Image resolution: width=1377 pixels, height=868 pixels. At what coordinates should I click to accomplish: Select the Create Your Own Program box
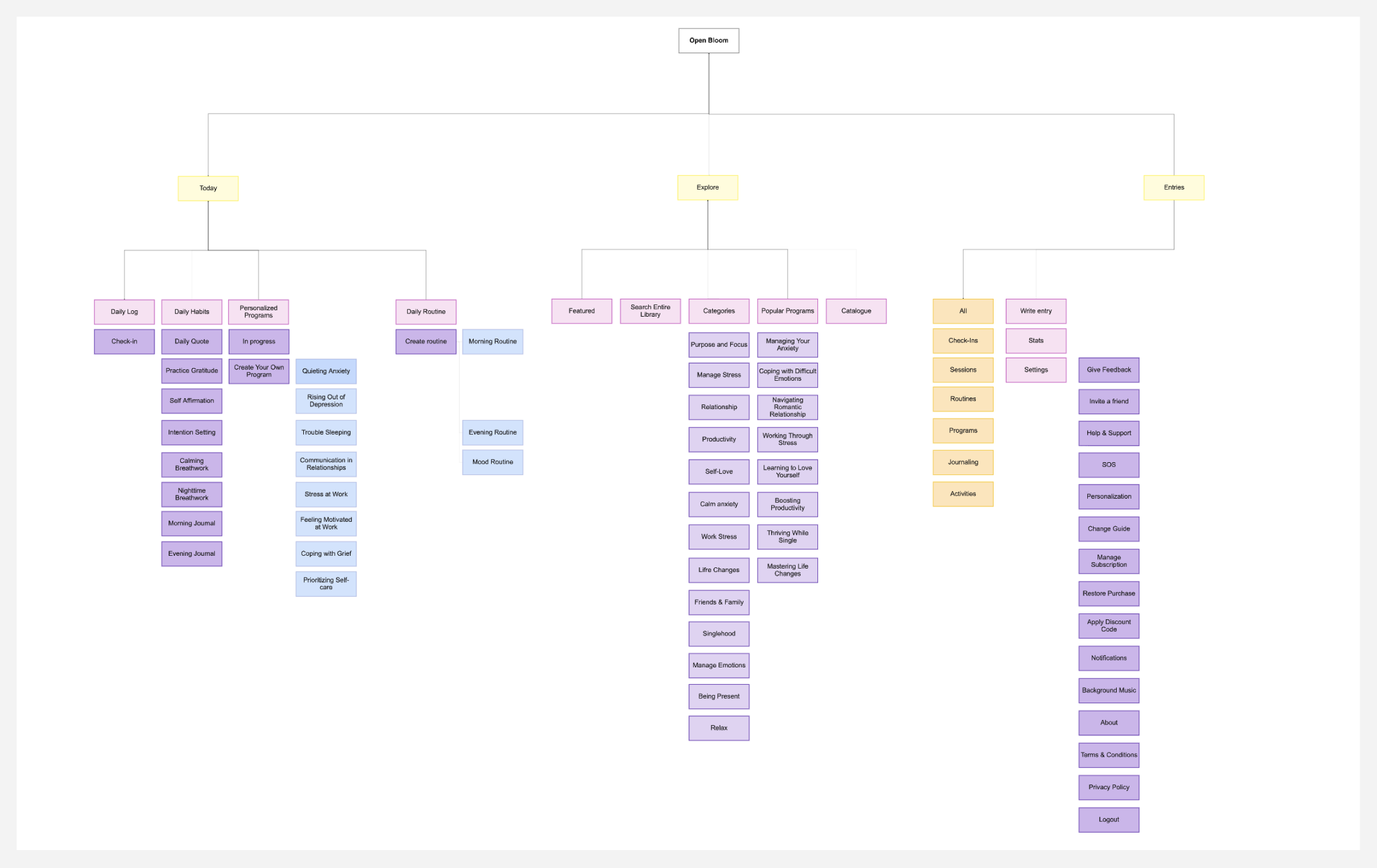[258, 371]
